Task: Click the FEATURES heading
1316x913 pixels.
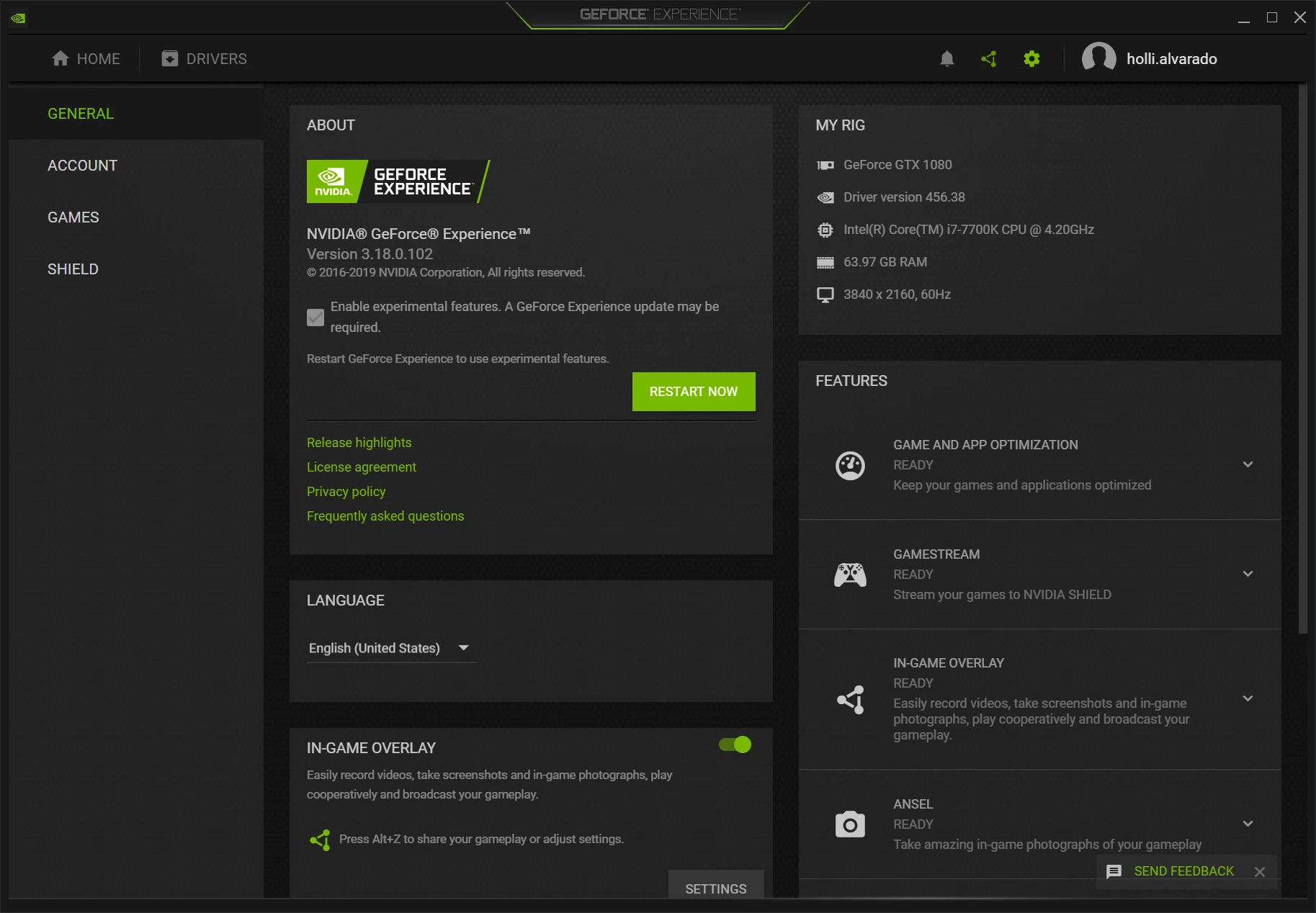Action: tap(851, 381)
